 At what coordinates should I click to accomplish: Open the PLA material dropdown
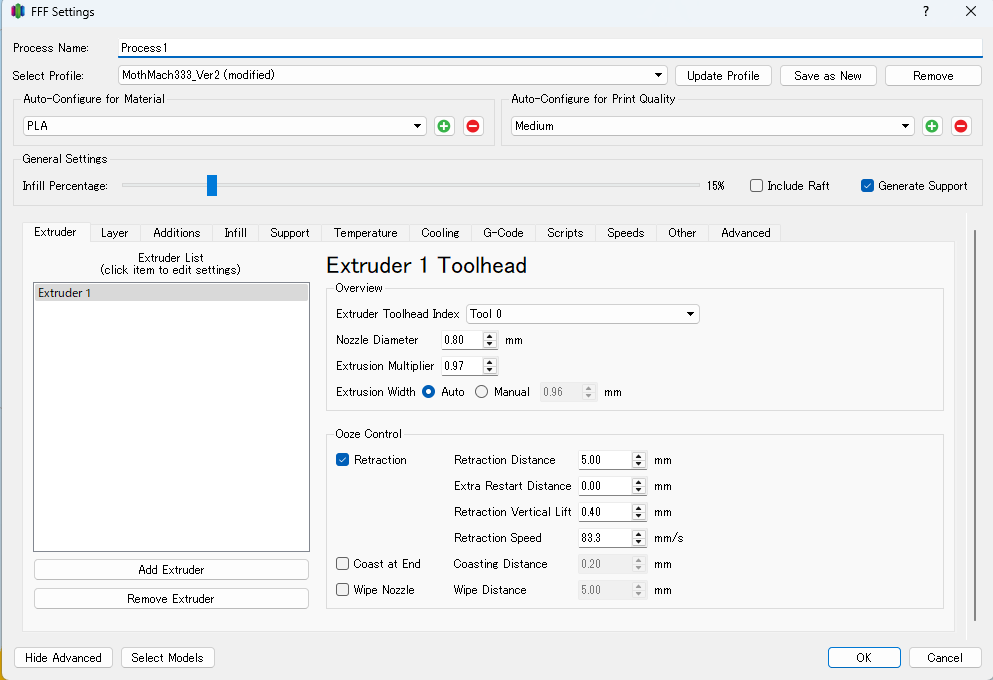point(225,126)
